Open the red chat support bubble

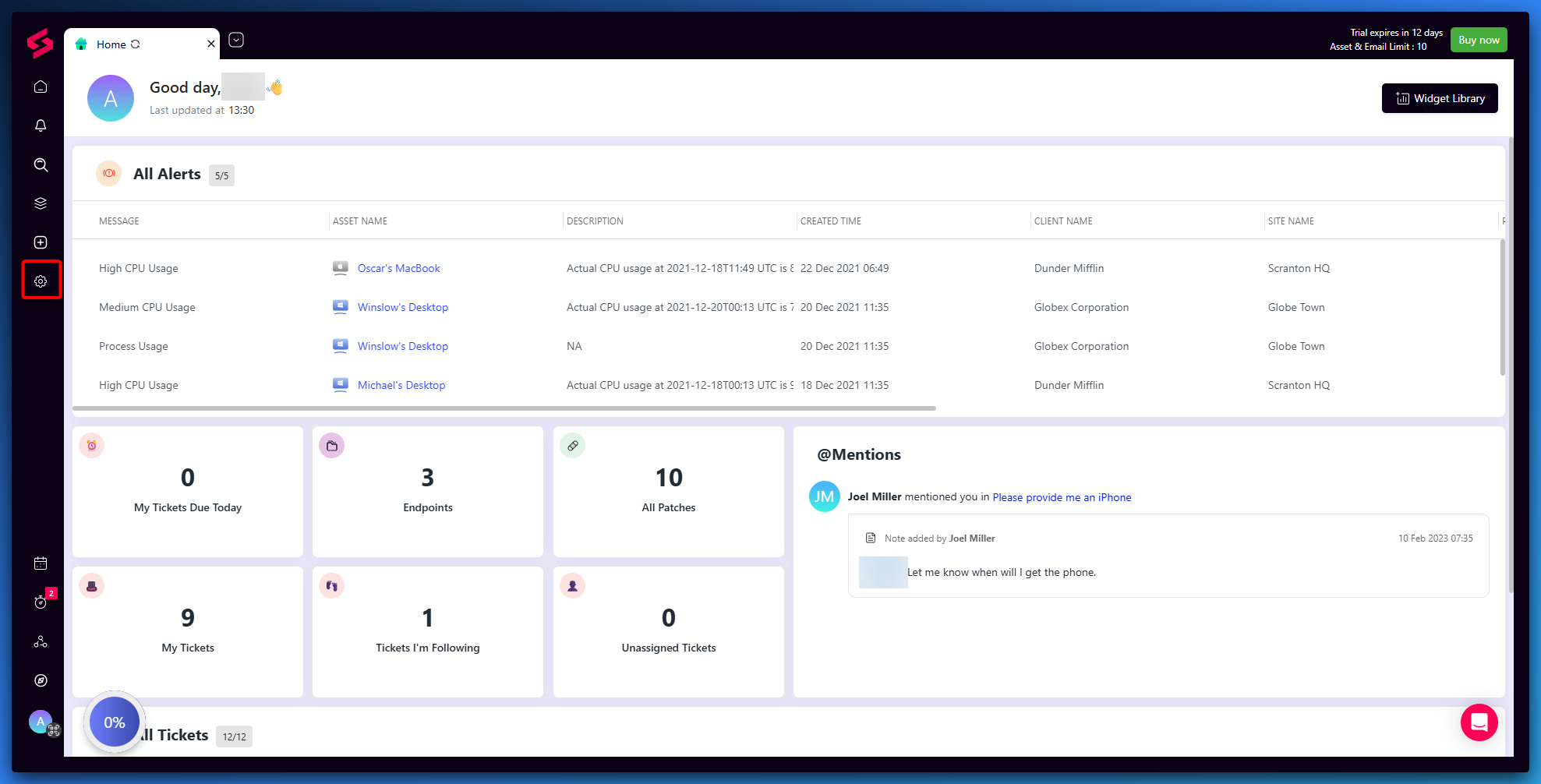pyautogui.click(x=1479, y=722)
